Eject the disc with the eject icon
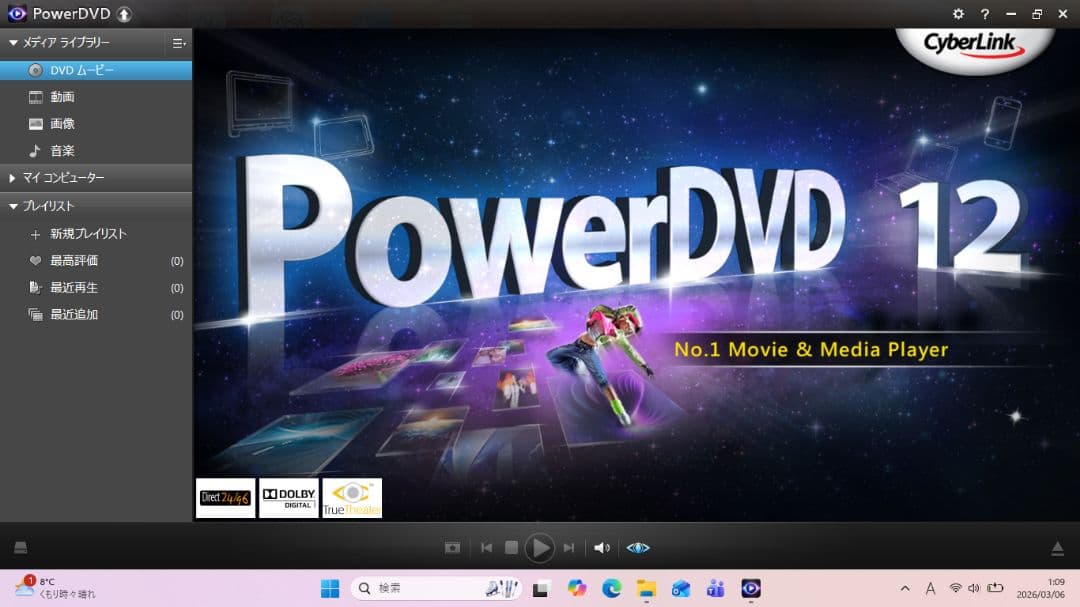 tap(1057, 548)
